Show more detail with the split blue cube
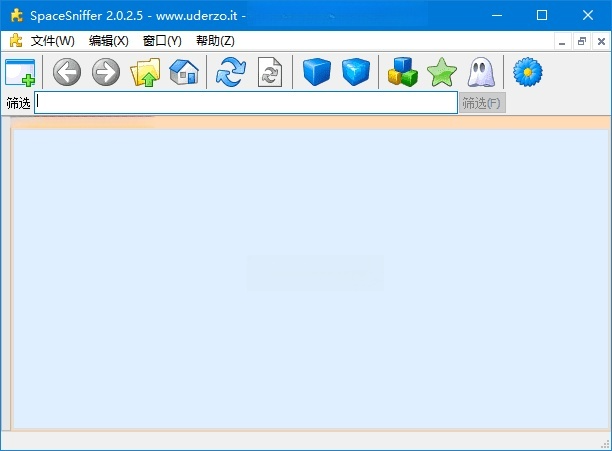 355,73
